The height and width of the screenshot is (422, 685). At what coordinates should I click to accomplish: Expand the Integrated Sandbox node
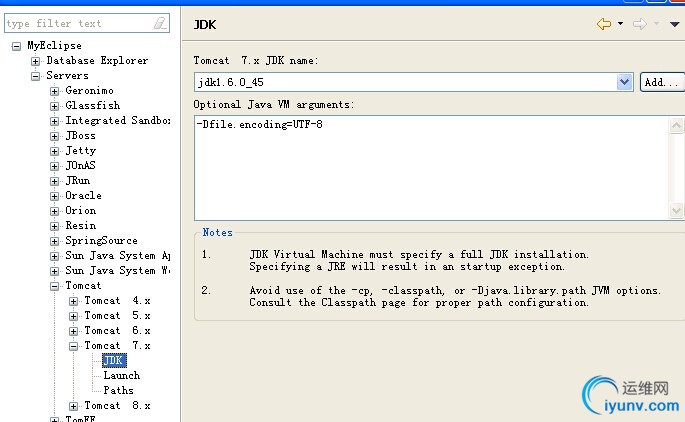pyautogui.click(x=54, y=121)
